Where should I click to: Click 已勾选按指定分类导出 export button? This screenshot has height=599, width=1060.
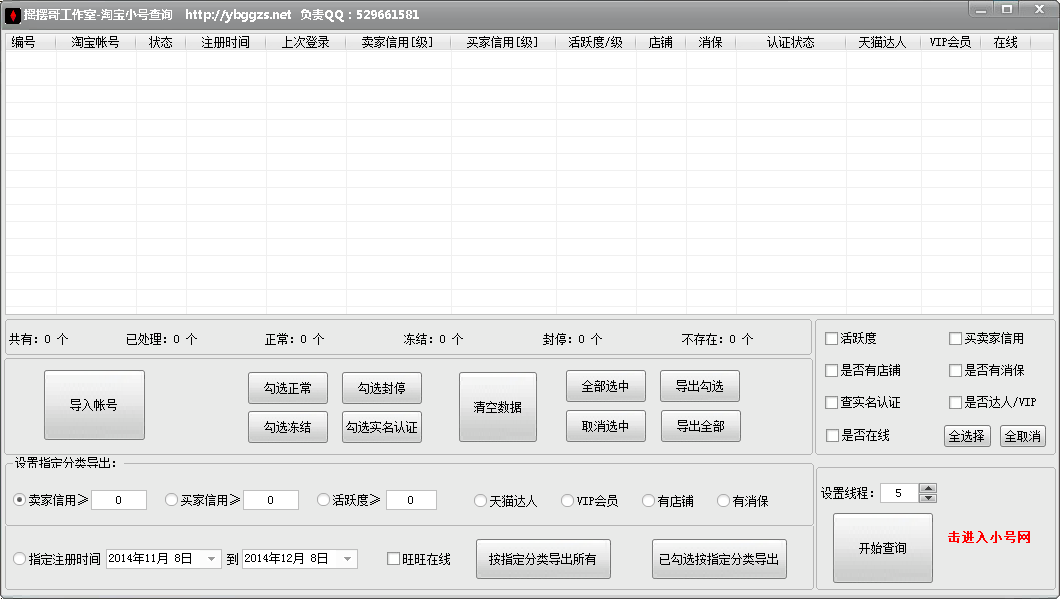coord(719,558)
